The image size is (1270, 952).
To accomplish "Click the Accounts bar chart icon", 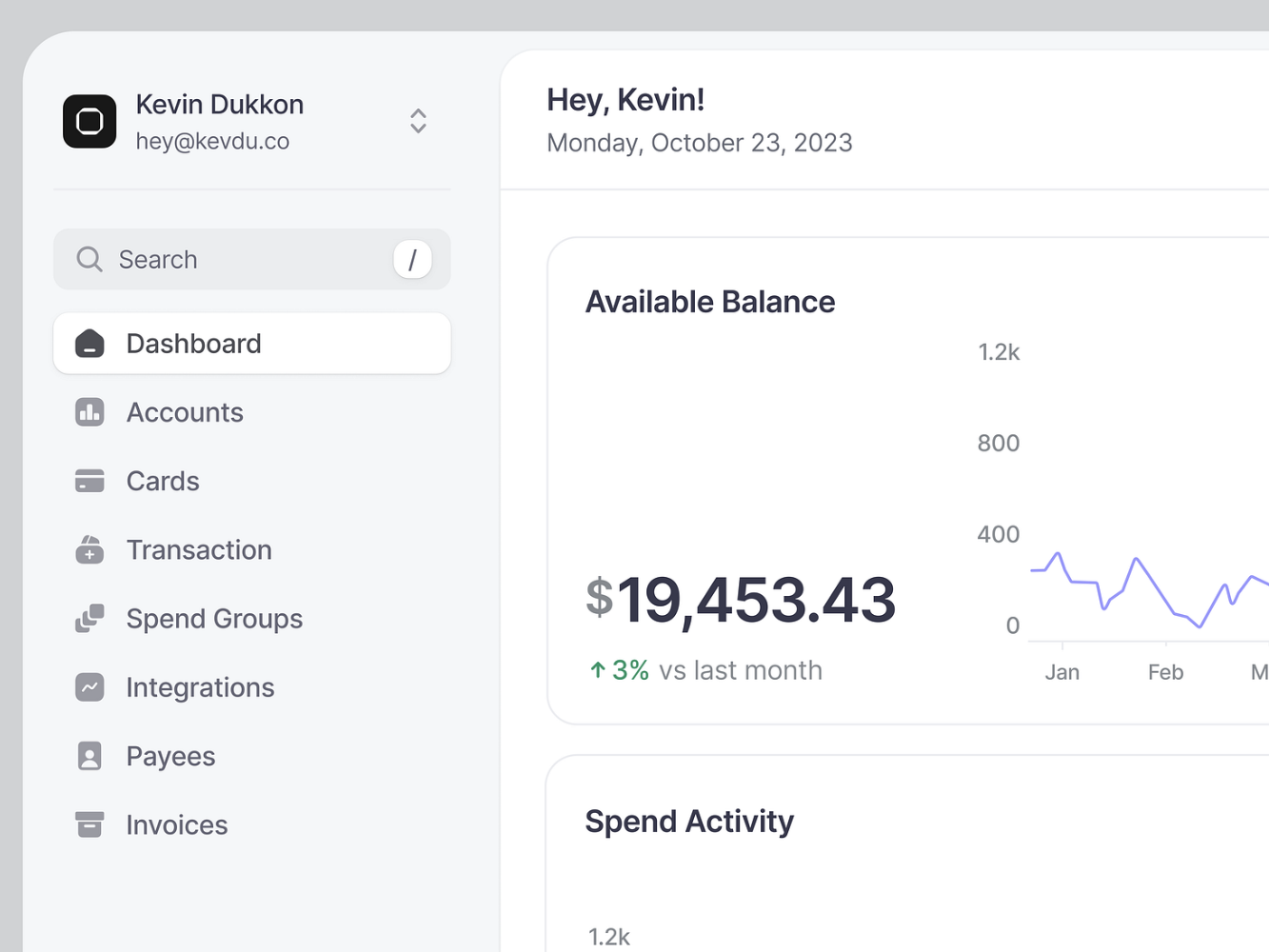I will pos(89,412).
